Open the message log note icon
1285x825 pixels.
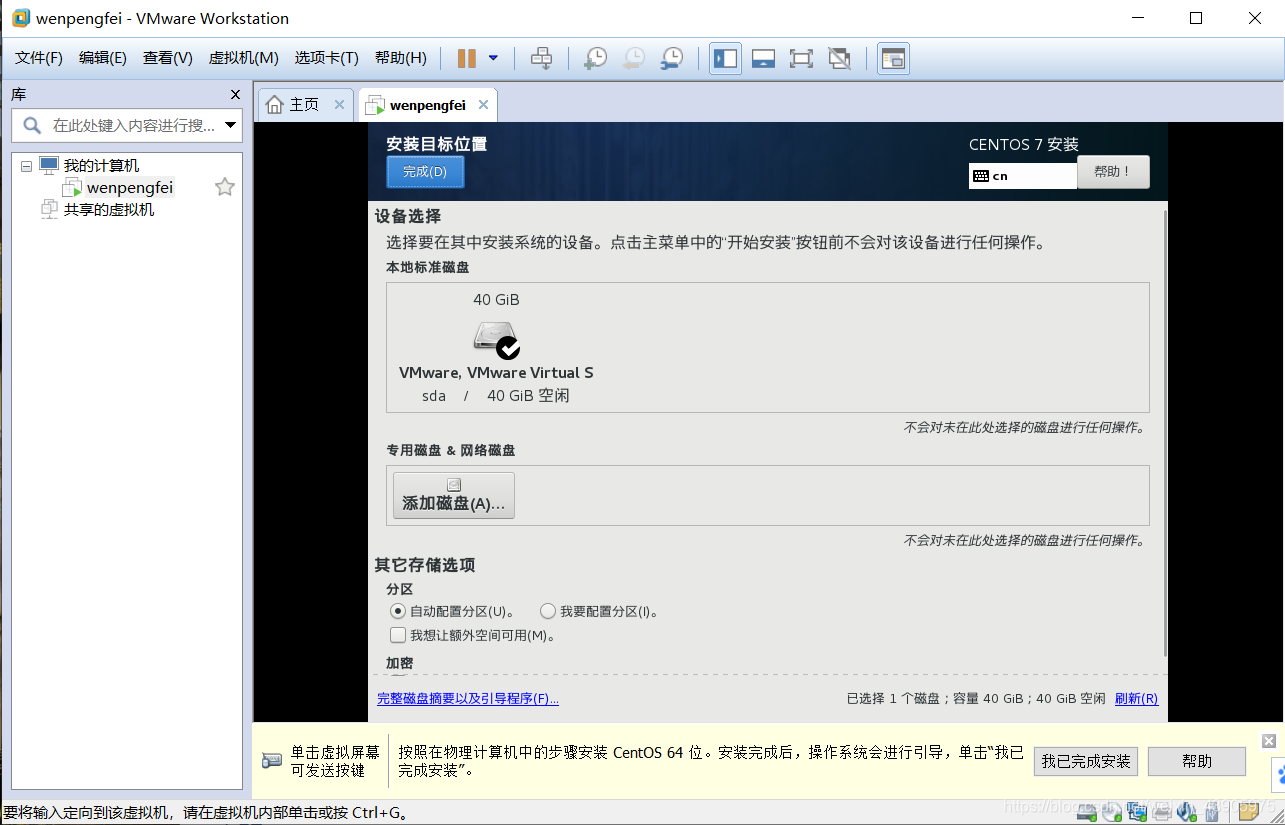tap(1248, 811)
